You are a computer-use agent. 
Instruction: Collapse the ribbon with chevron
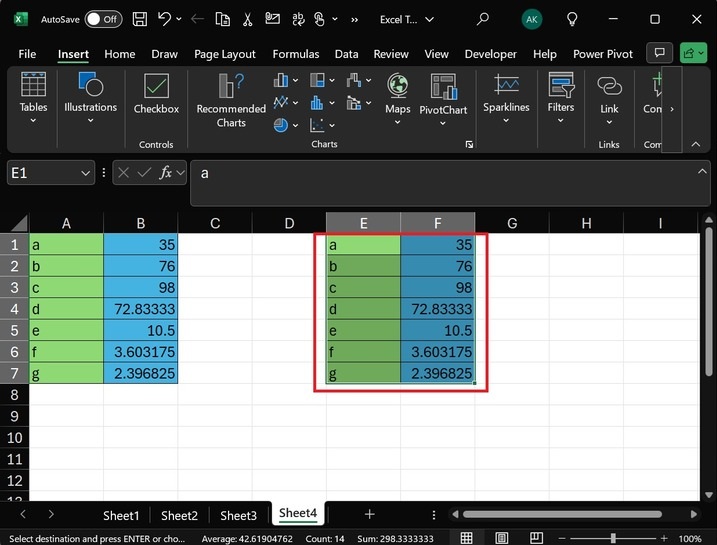tap(696, 144)
